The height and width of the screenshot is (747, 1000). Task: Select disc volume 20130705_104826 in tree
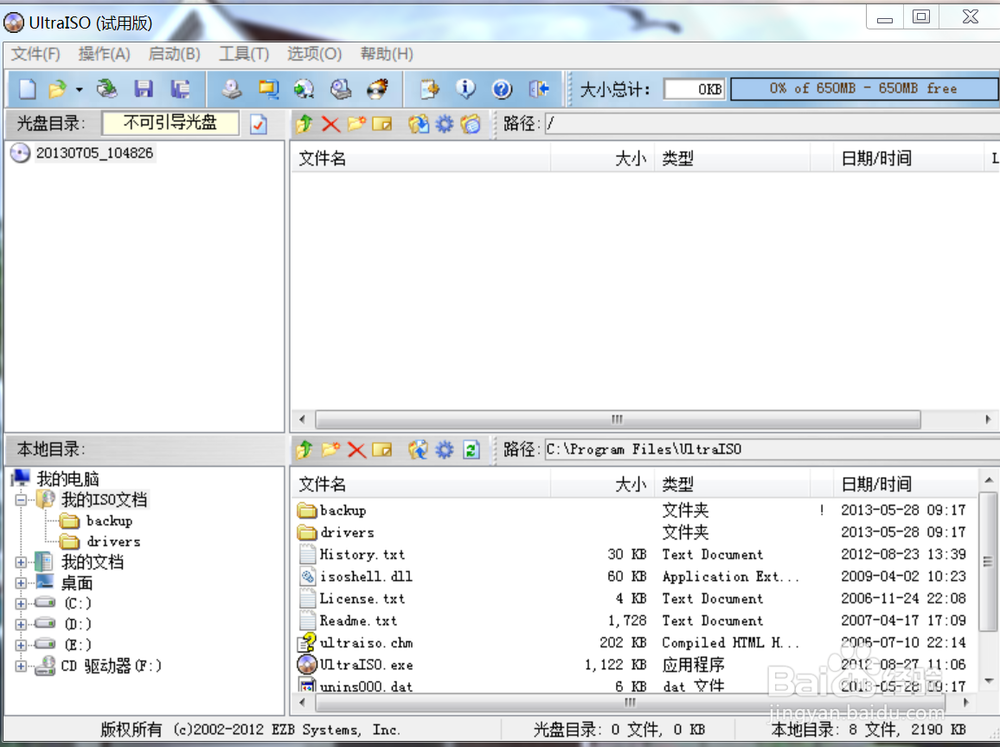[94, 153]
